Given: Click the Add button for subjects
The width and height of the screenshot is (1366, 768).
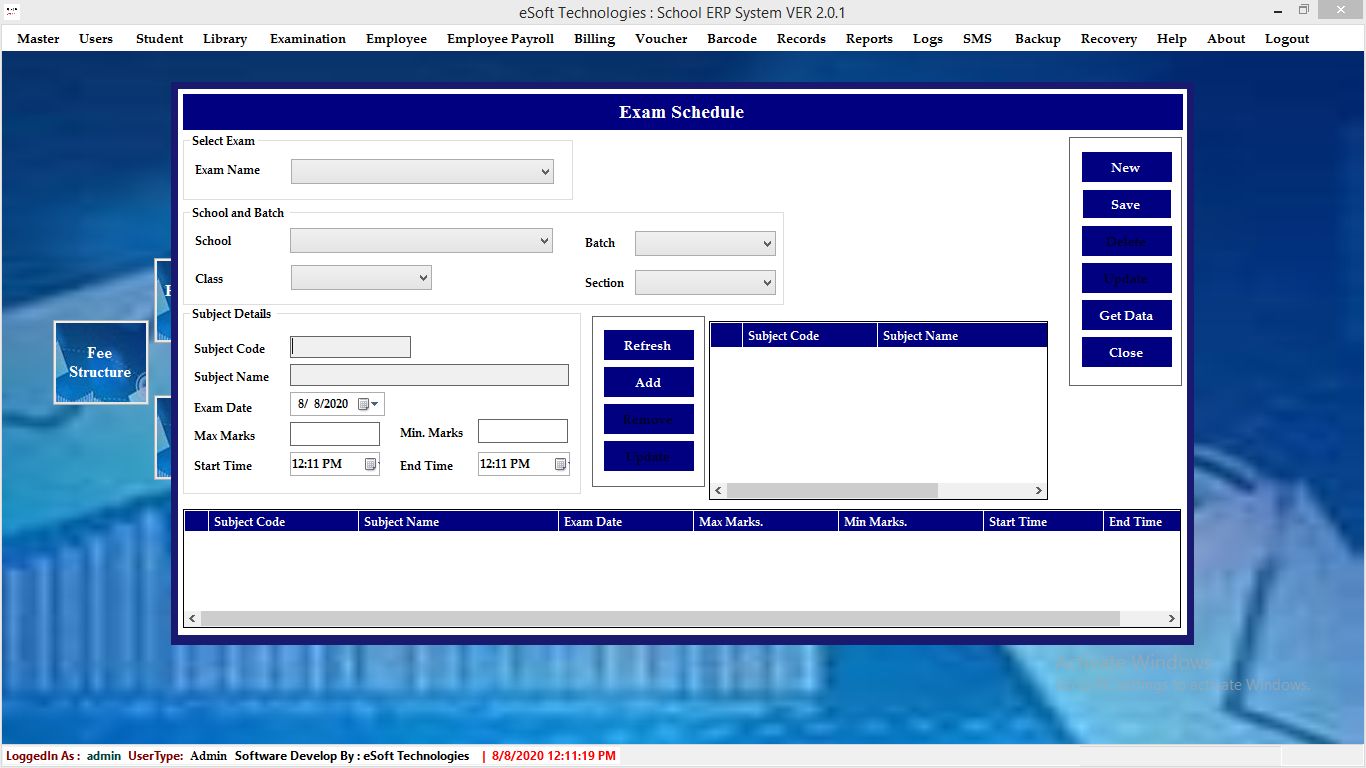Looking at the screenshot, I should tap(648, 382).
